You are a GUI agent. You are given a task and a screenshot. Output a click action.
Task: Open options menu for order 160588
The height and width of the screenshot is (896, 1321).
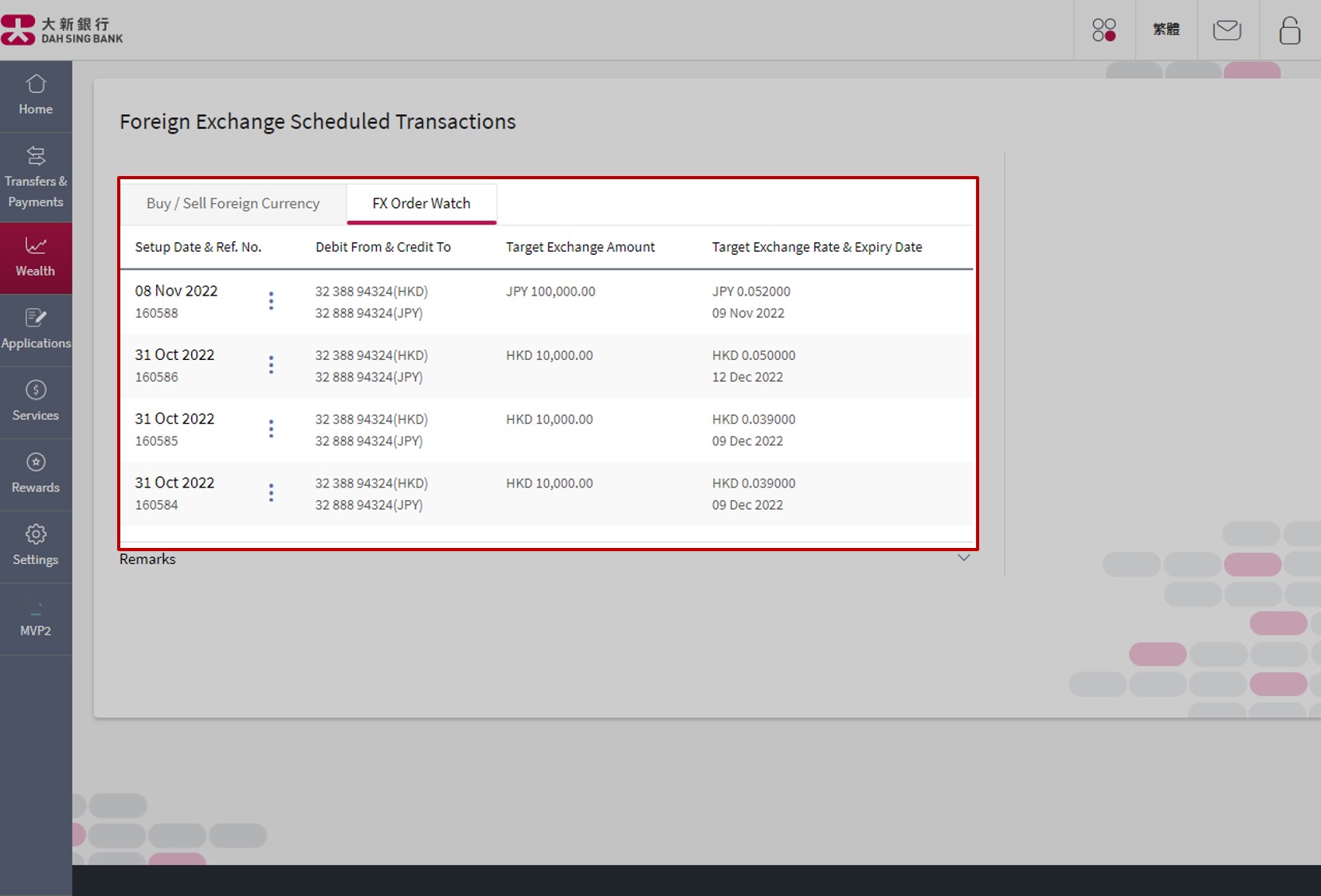pyautogui.click(x=271, y=301)
